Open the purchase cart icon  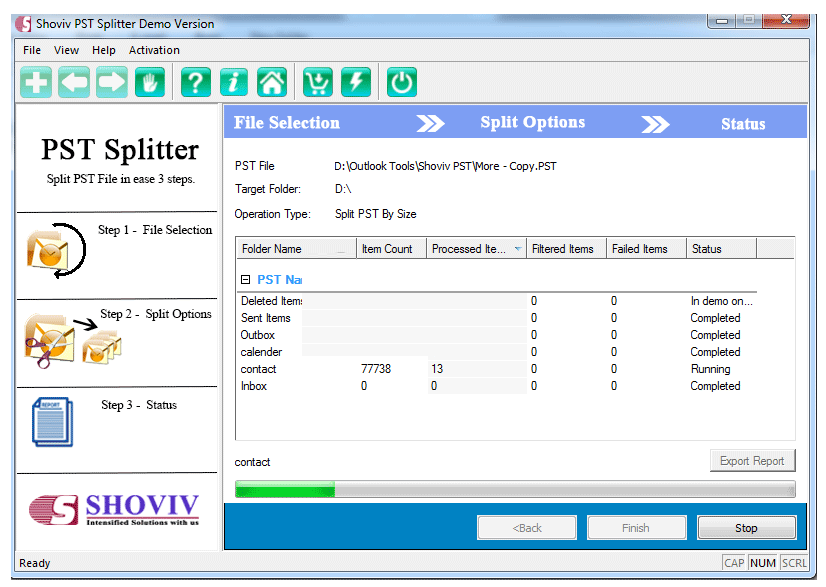(x=317, y=82)
